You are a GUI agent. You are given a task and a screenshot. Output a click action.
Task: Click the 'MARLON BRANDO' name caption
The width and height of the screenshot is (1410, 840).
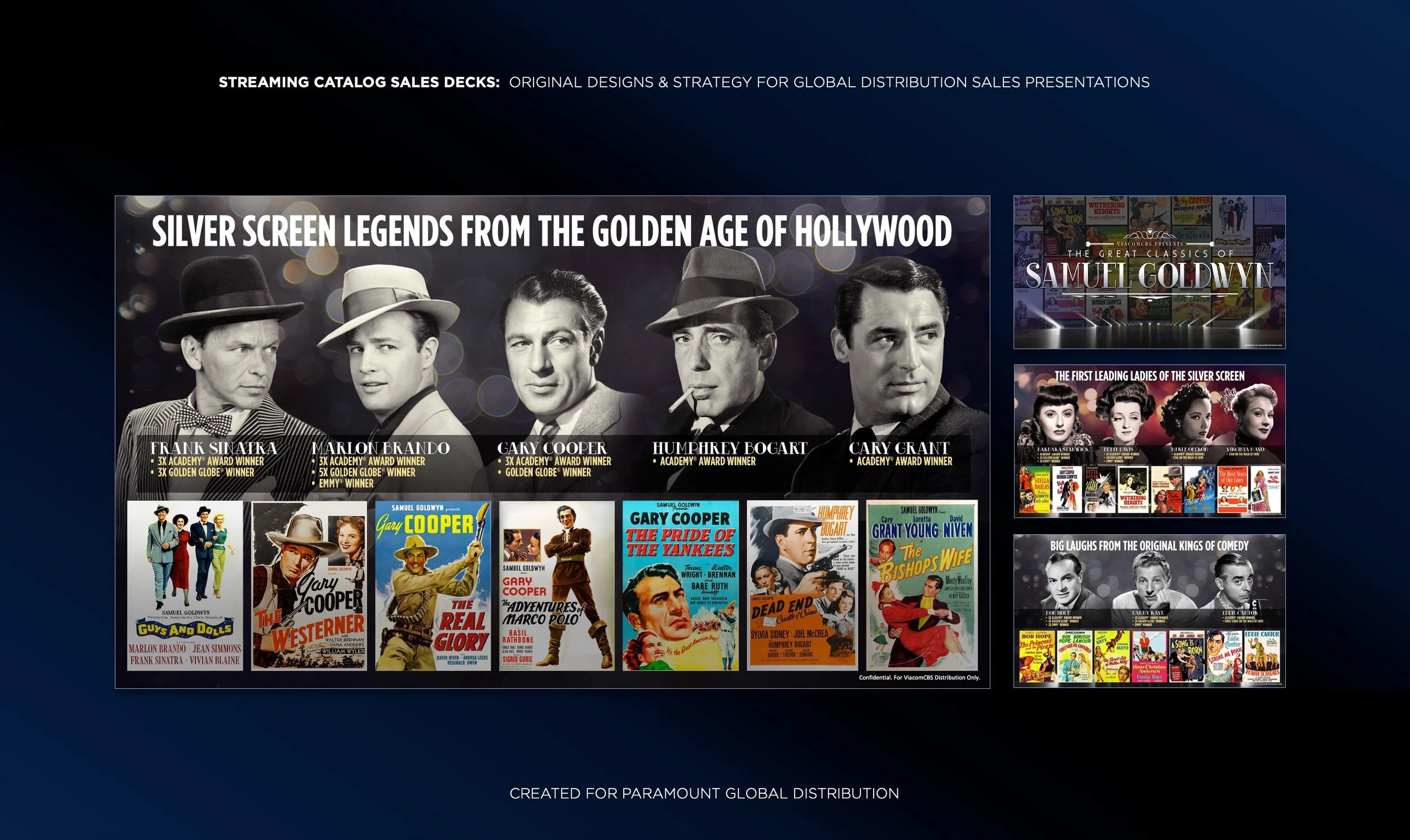tap(381, 448)
